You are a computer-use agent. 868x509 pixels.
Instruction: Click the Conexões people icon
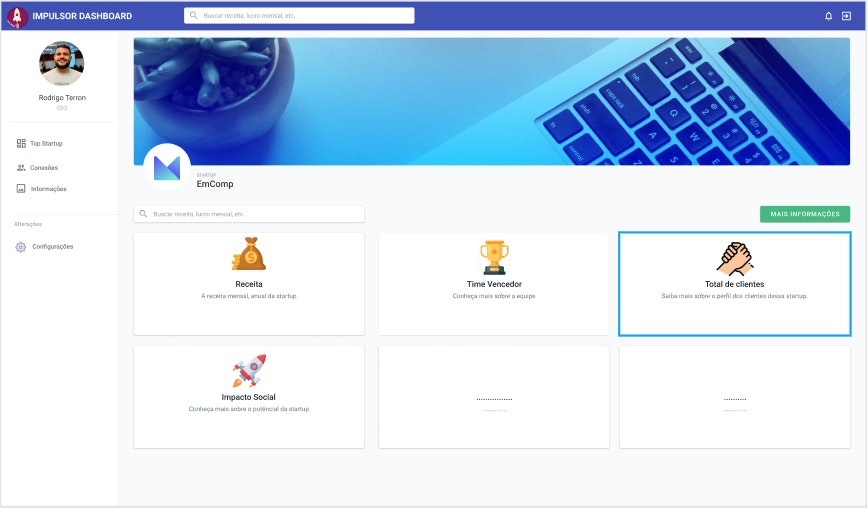point(21,168)
